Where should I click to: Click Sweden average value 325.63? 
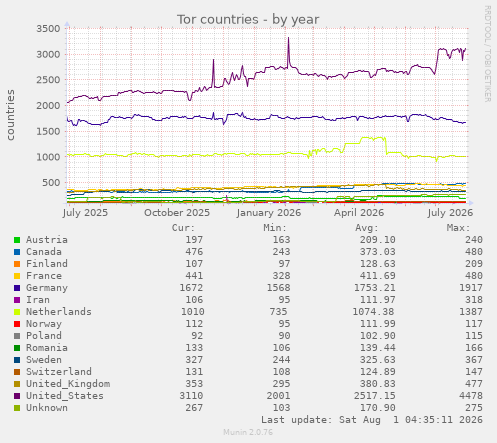tap(378, 360)
